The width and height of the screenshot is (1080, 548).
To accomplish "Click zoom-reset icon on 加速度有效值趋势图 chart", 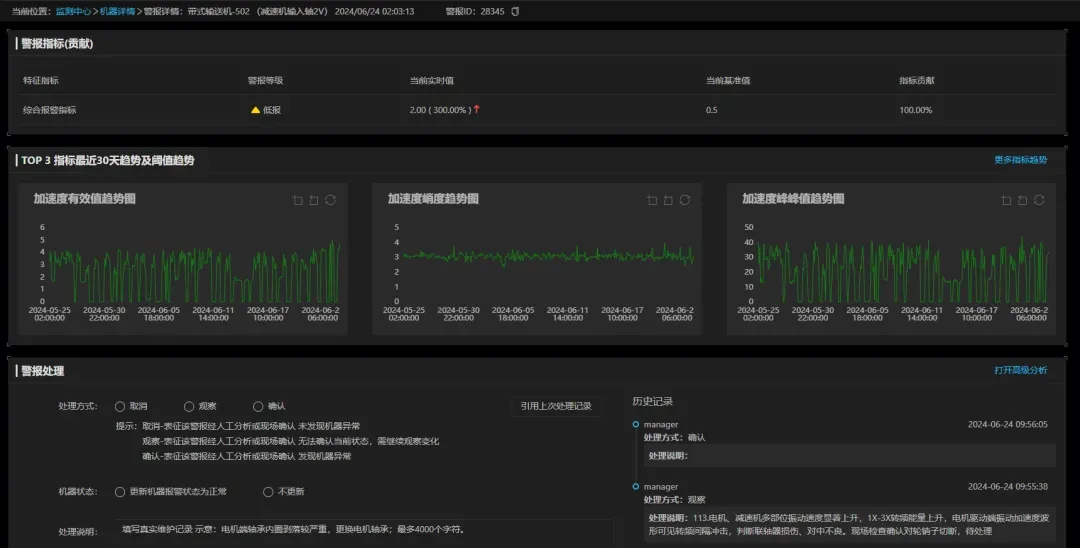I will 313,200.
